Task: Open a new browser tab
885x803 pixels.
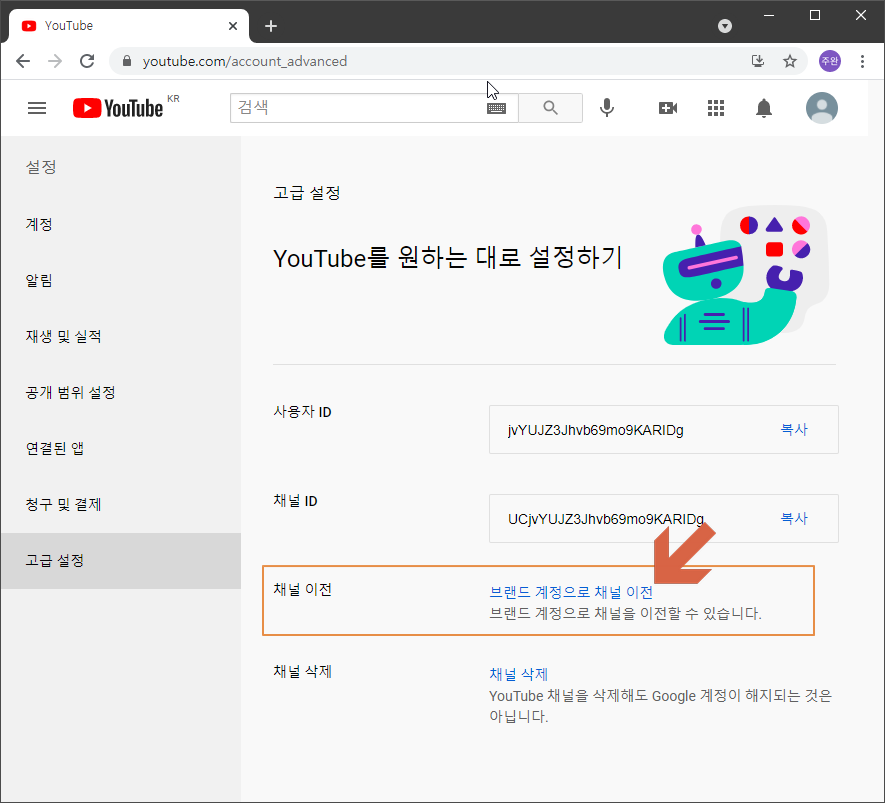Action: (271, 26)
